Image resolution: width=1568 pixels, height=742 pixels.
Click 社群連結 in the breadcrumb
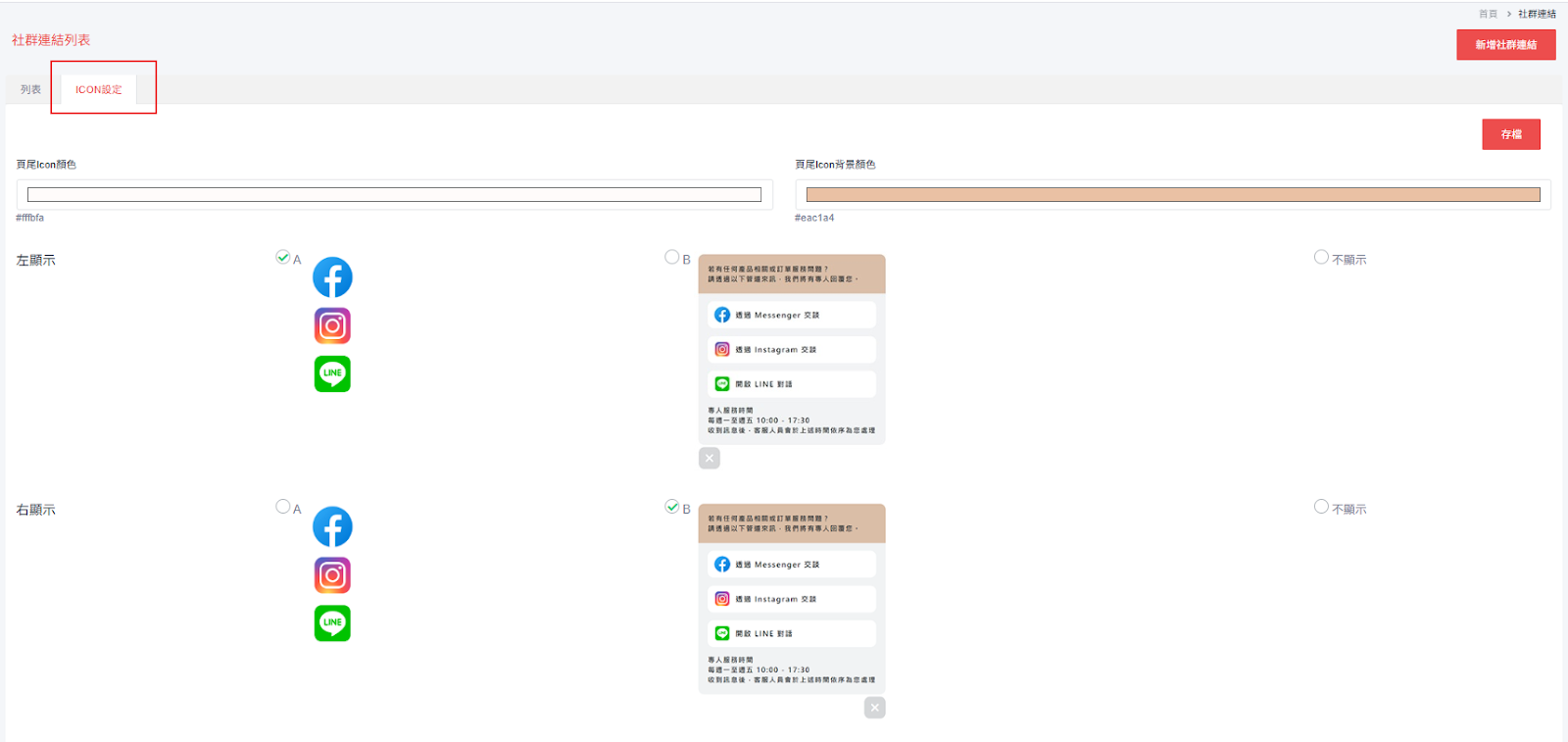[1537, 14]
